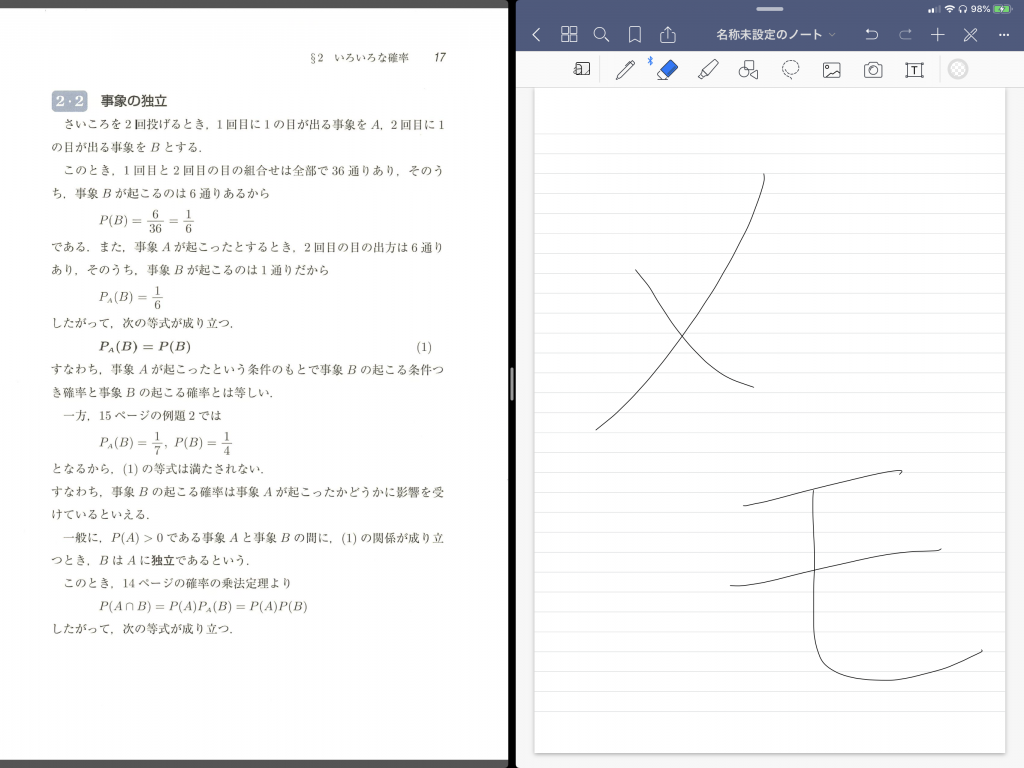1024x768 pixels.
Task: Undo the last stroke
Action: click(871, 35)
